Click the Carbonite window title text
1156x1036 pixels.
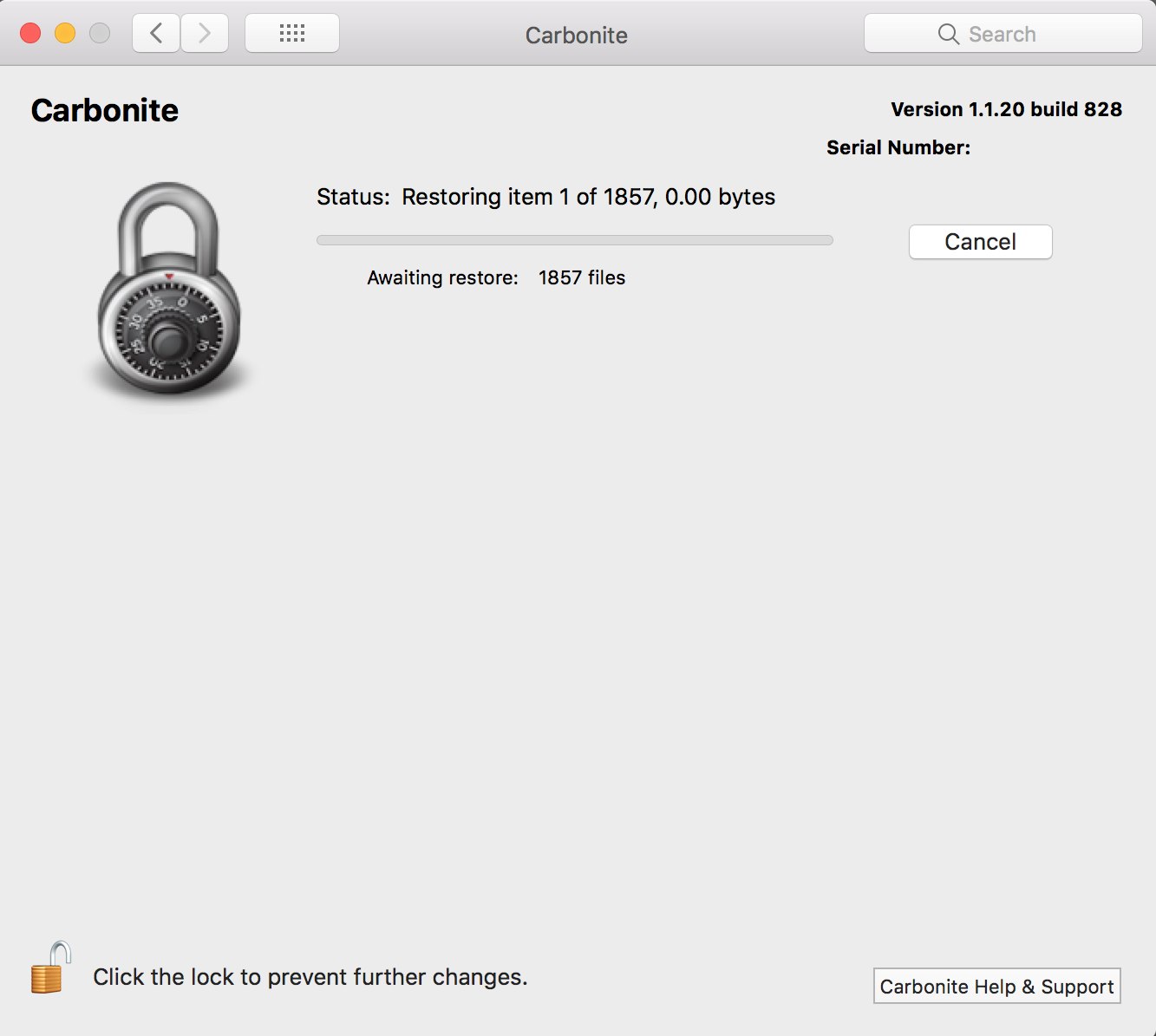coord(576,35)
